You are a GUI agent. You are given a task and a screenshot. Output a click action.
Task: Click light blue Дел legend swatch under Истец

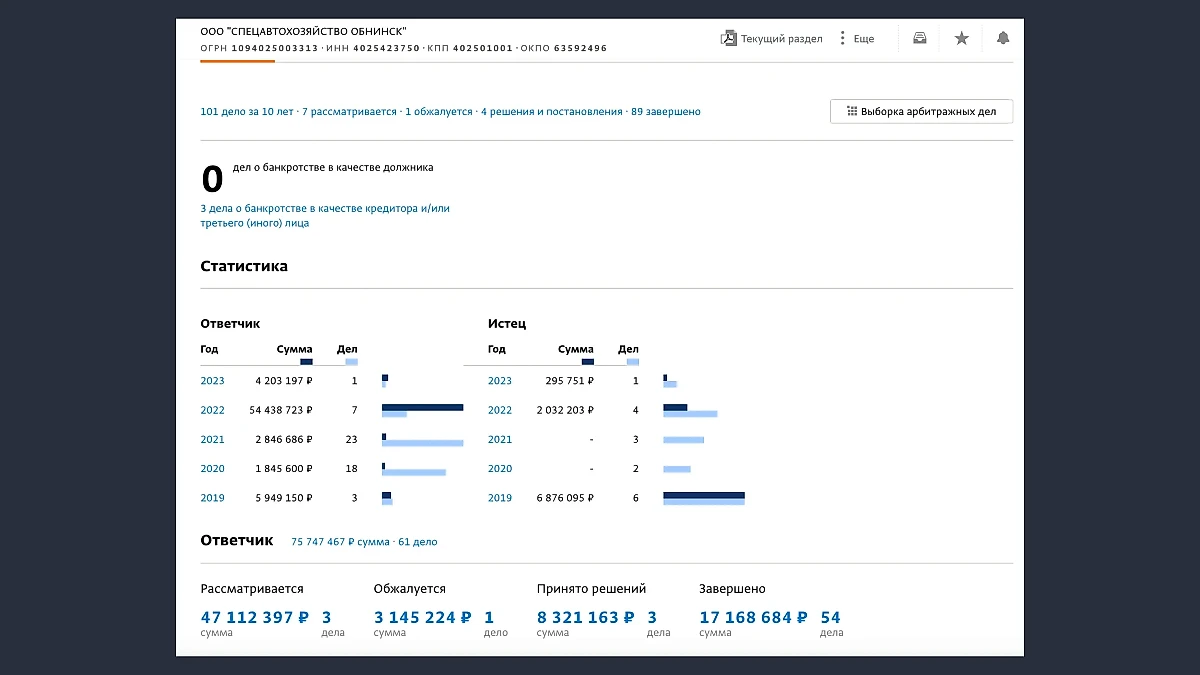[x=632, y=361]
